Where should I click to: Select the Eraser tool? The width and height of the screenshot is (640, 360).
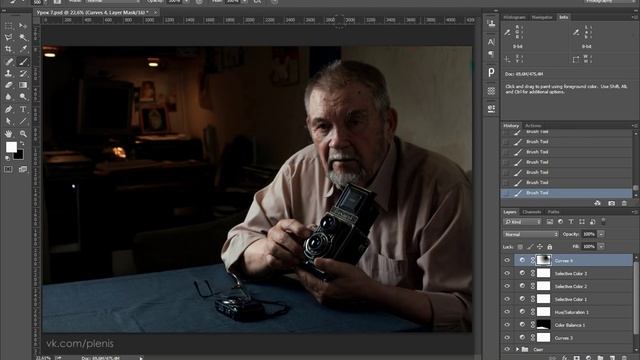[x=9, y=85]
